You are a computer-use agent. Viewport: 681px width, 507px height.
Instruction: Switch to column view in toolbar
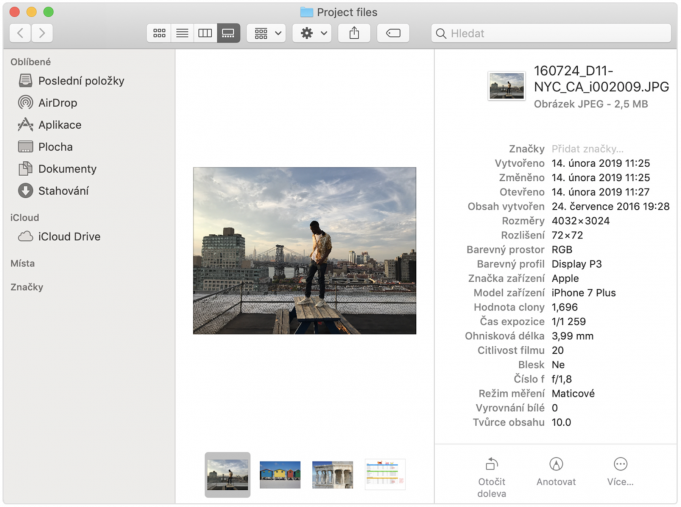pos(205,33)
